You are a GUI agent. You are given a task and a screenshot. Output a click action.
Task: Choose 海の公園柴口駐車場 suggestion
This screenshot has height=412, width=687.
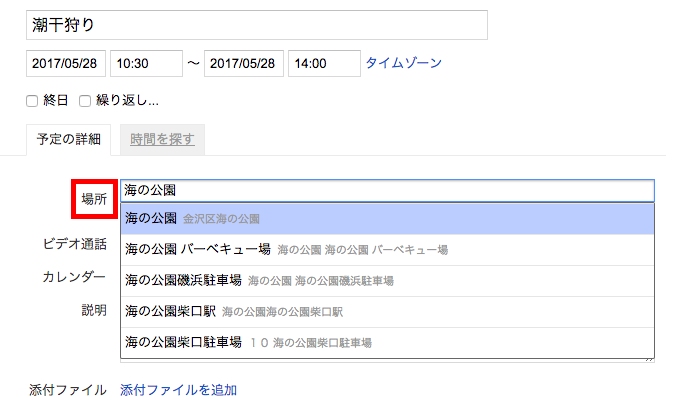[387, 342]
